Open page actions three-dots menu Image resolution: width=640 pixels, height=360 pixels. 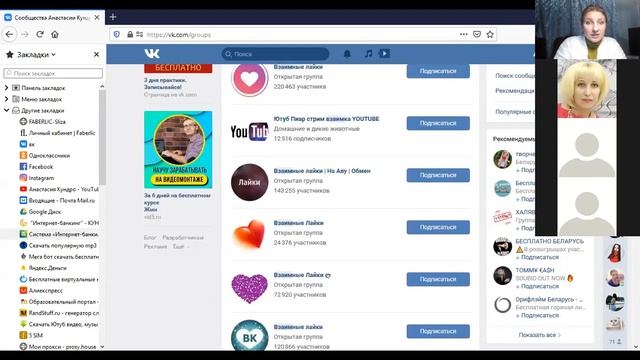pyautogui.click(x=463, y=34)
